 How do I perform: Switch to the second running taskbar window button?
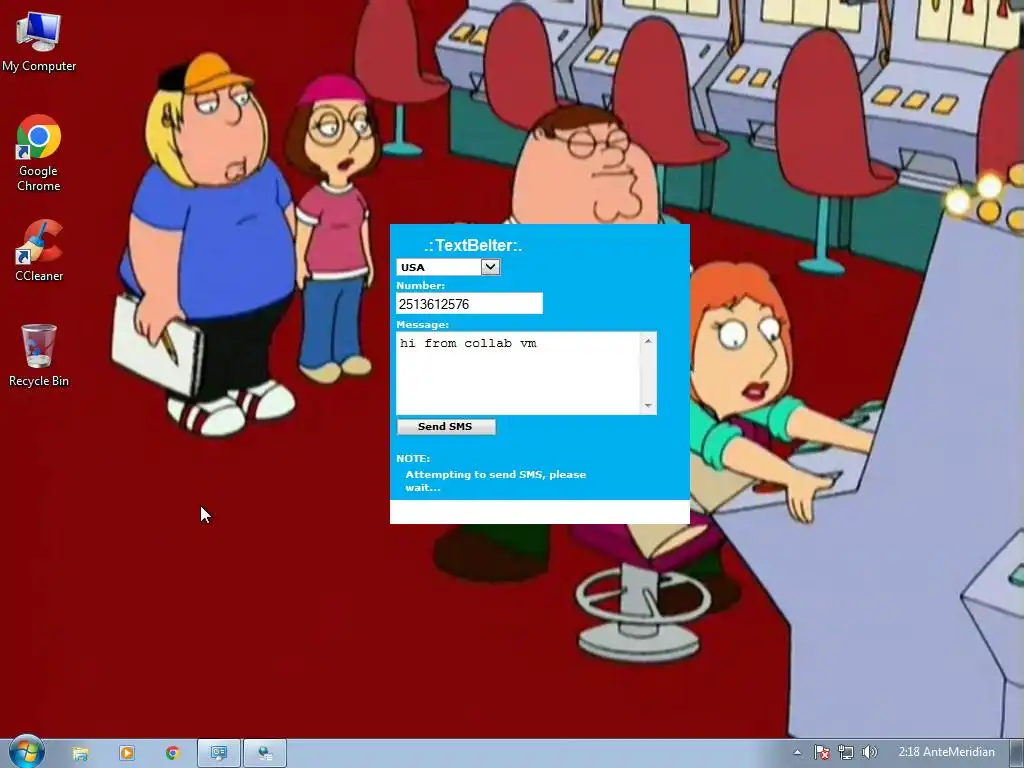[265, 753]
